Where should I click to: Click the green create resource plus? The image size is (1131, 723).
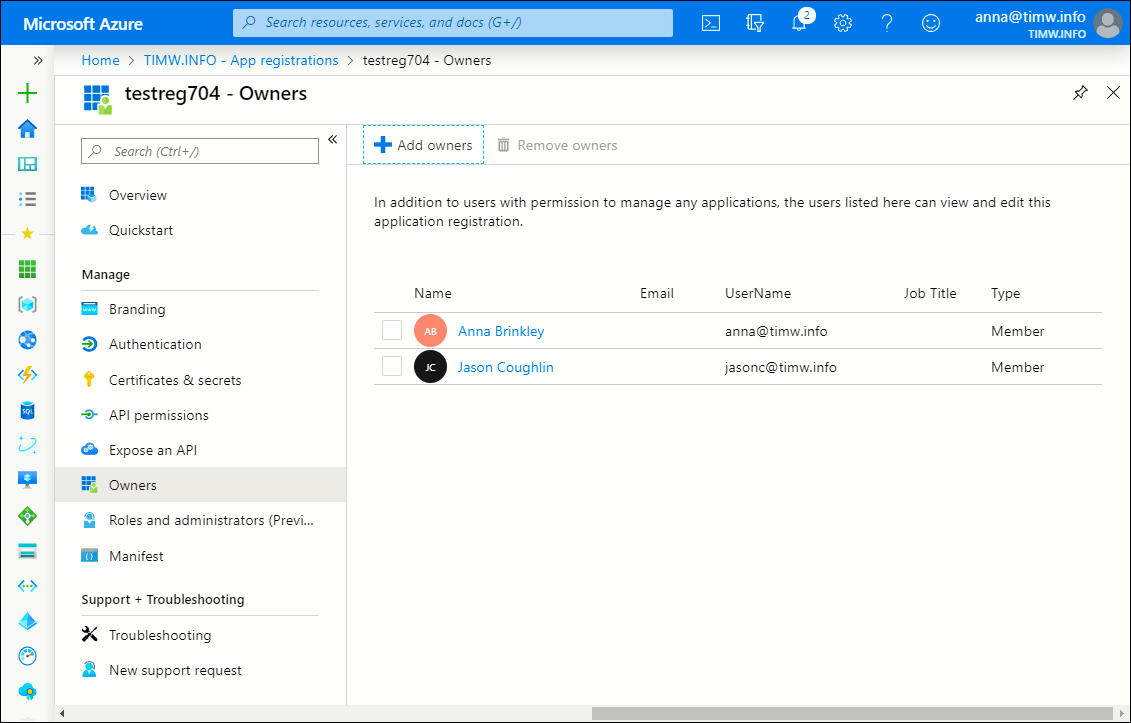click(28, 94)
